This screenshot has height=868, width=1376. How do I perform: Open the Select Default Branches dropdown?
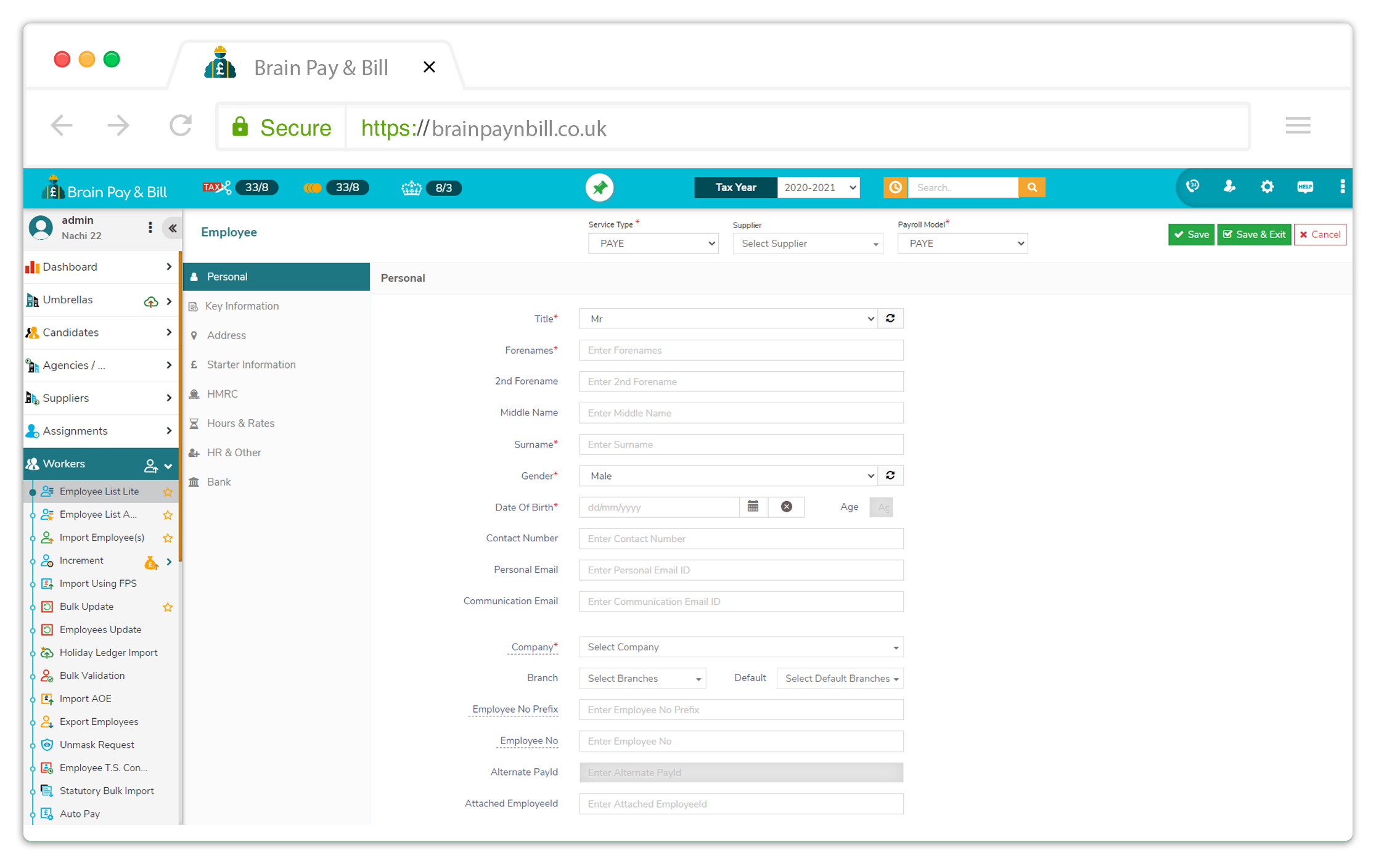pyautogui.click(x=840, y=679)
